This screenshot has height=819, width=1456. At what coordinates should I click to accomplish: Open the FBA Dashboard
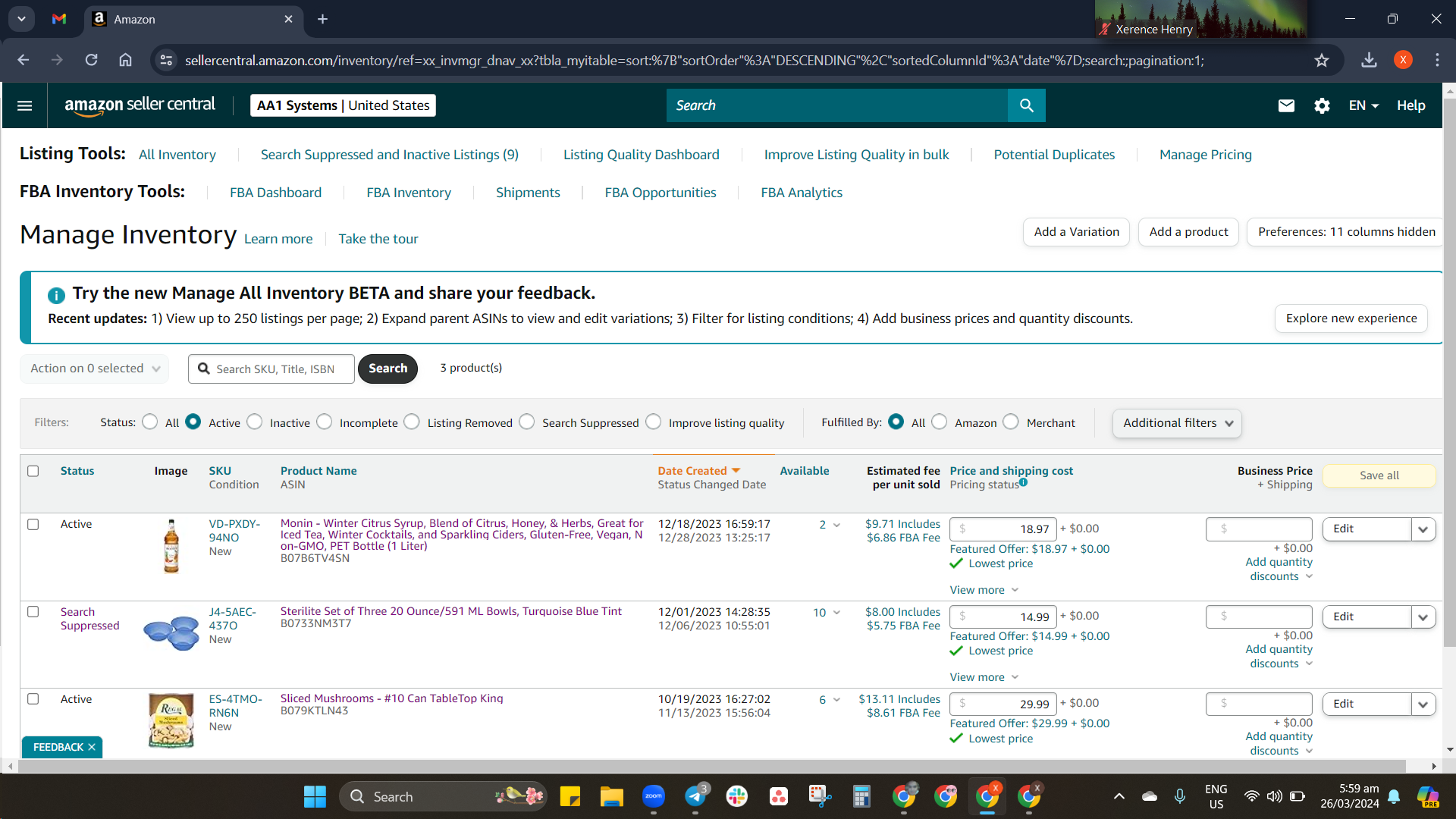[276, 193]
